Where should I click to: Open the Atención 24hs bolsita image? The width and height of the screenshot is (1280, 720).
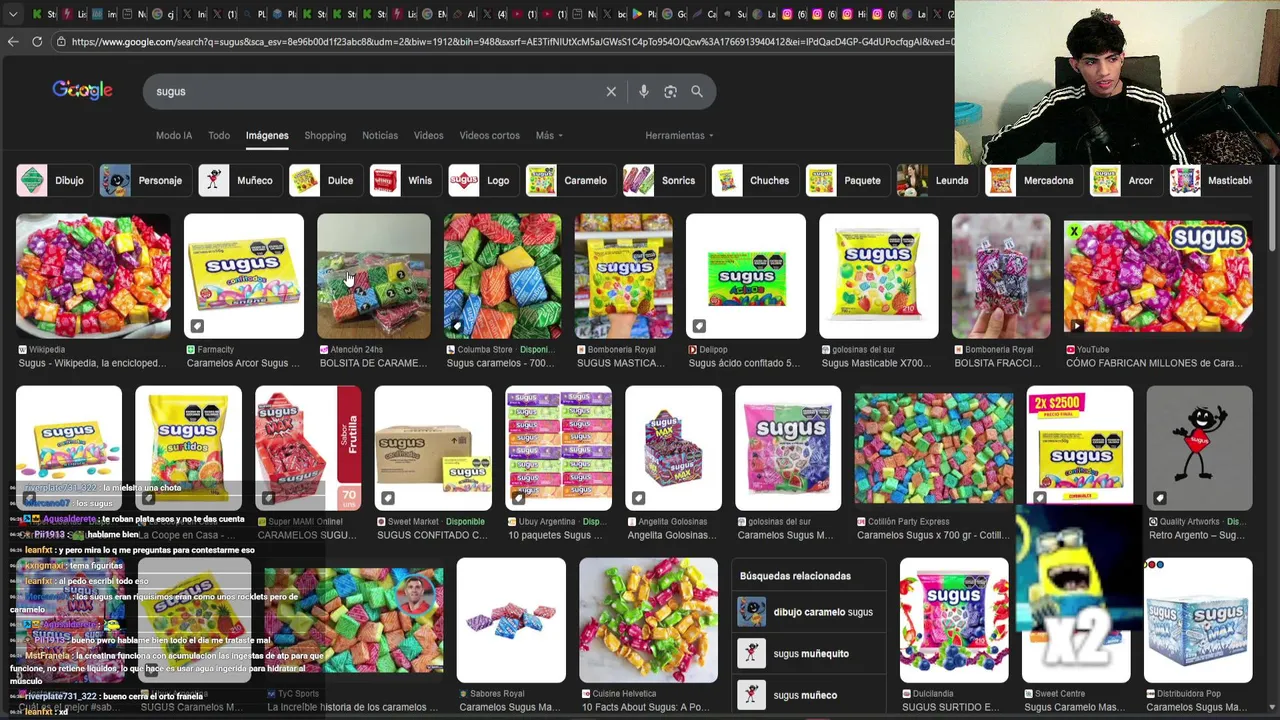[374, 276]
